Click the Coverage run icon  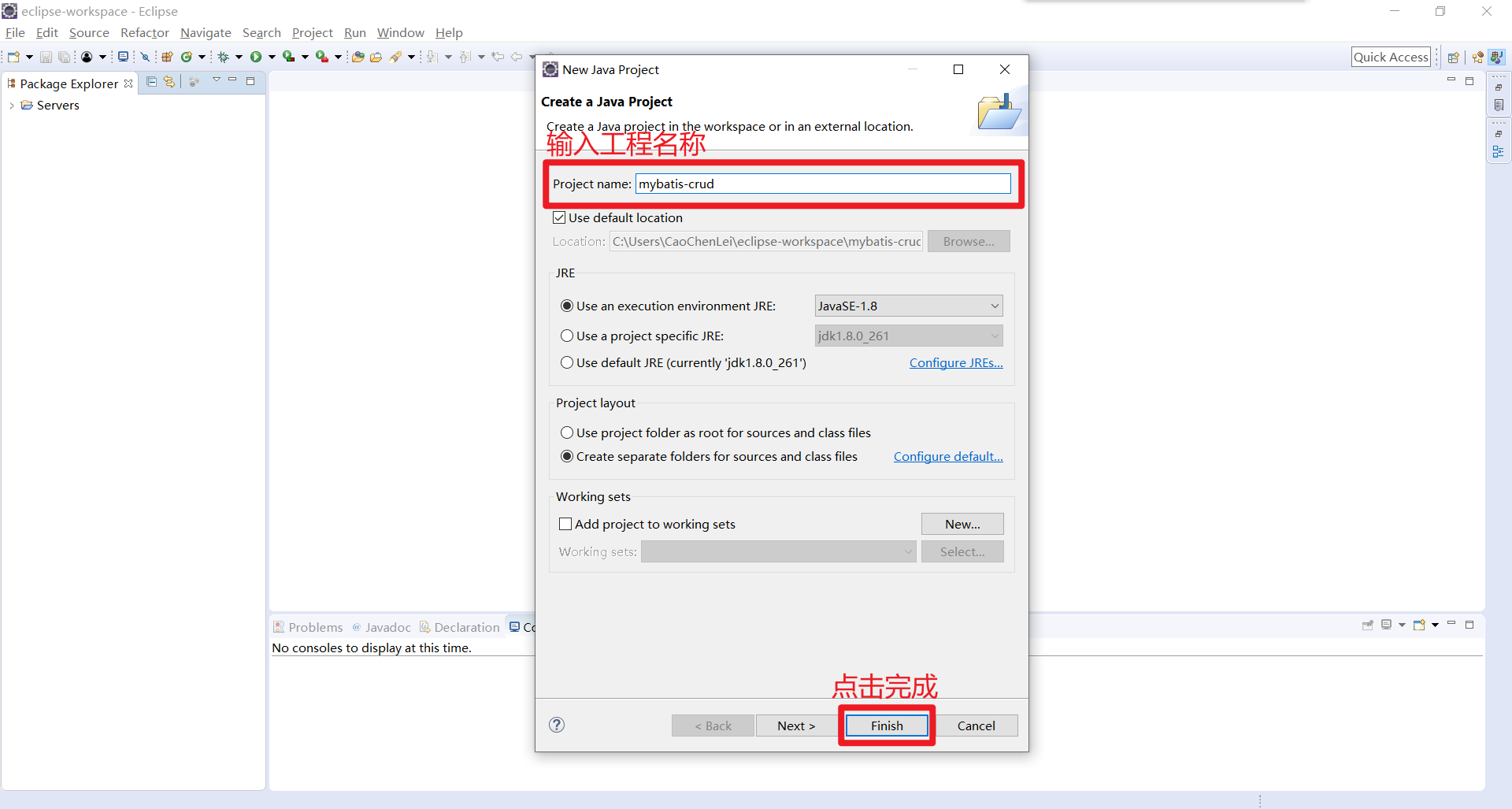click(289, 57)
